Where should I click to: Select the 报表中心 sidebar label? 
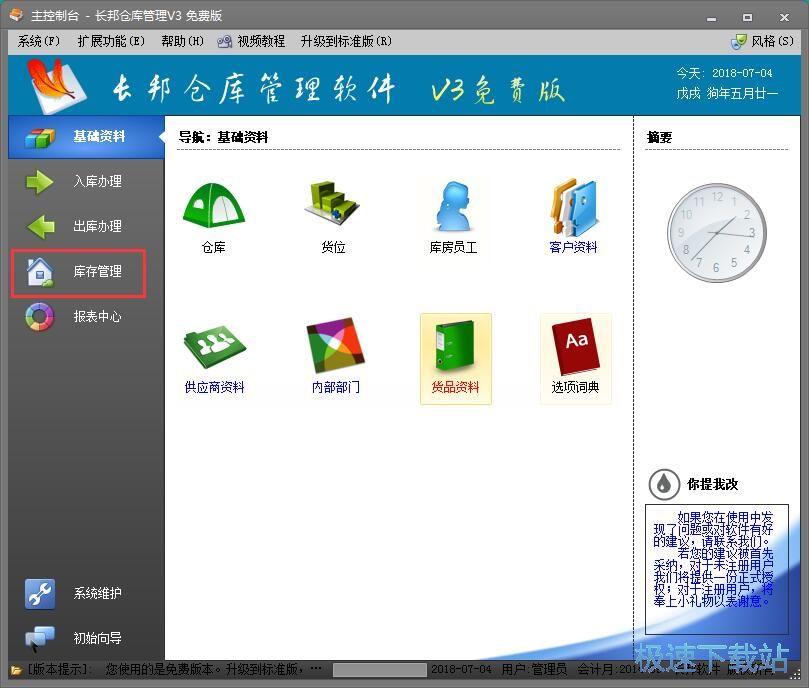tap(98, 316)
